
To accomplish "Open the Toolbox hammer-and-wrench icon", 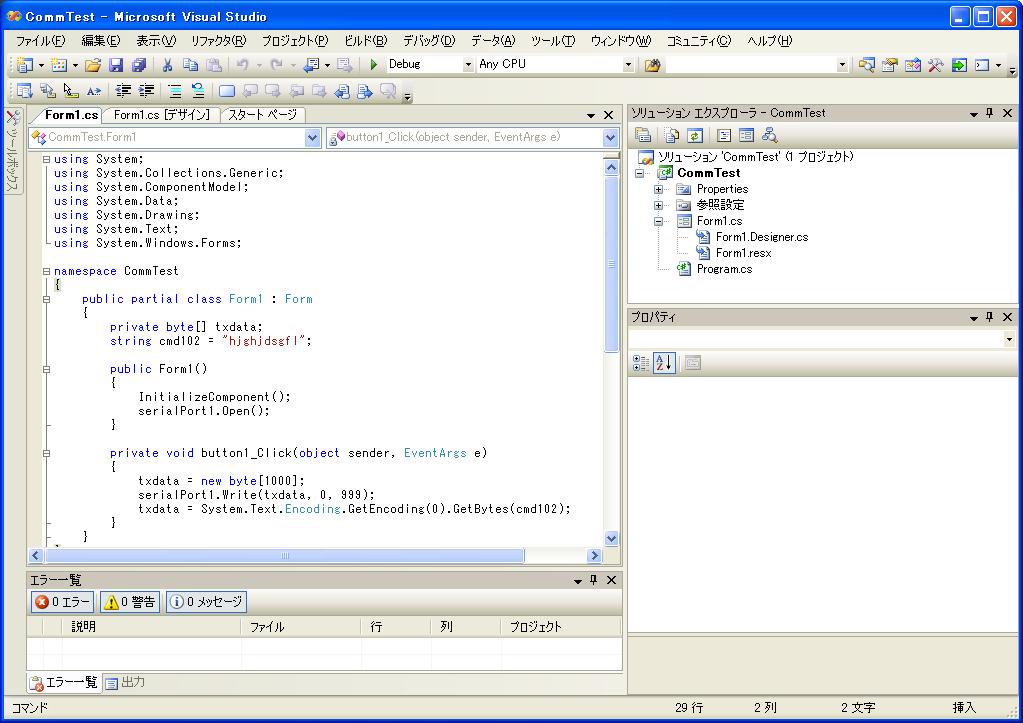I will coord(936,65).
